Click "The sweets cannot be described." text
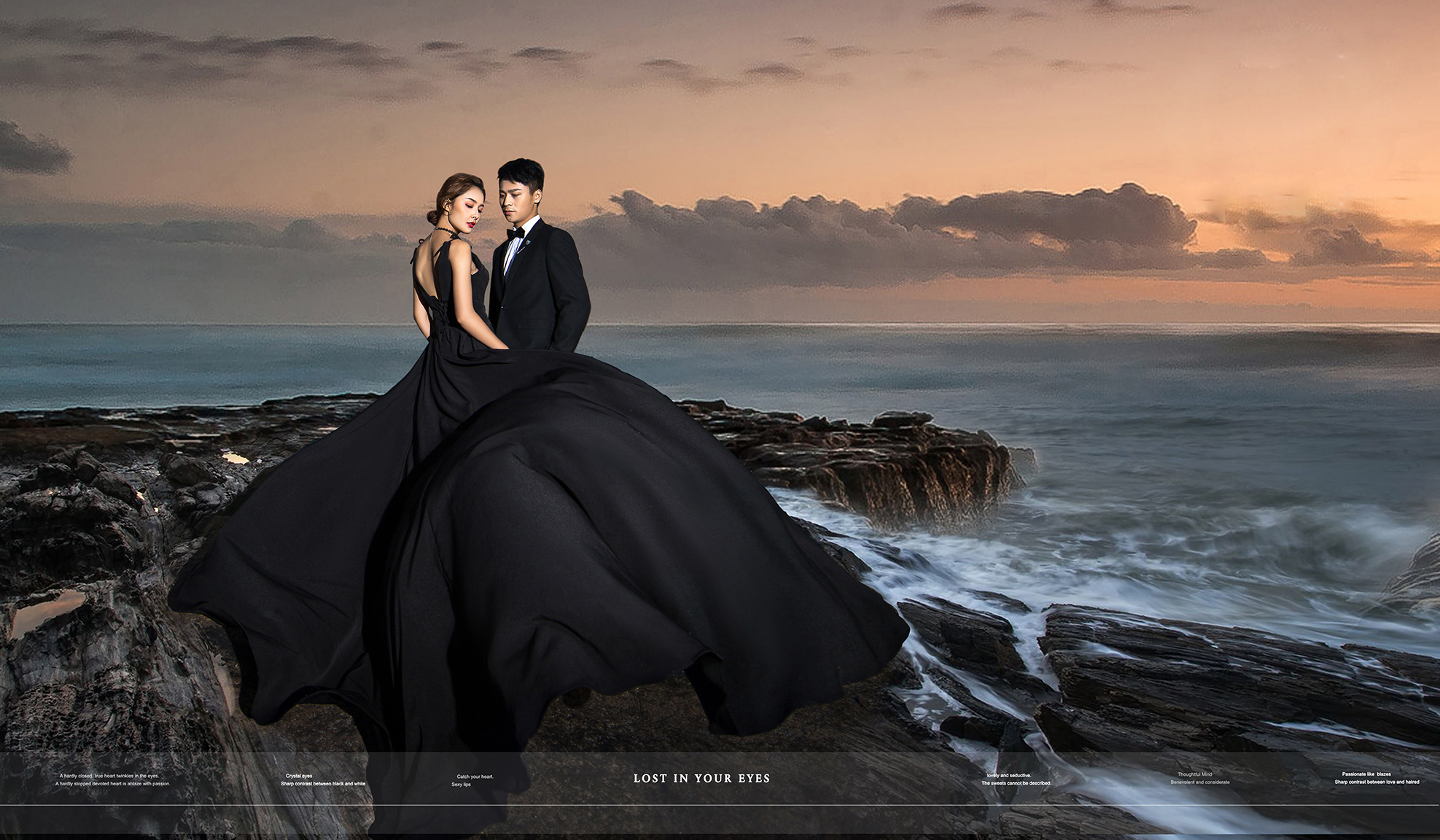 tap(1016, 783)
